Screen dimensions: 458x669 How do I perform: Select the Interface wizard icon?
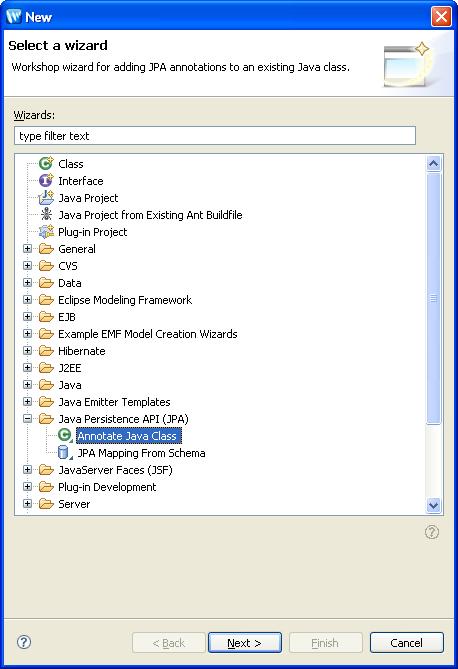coord(46,180)
